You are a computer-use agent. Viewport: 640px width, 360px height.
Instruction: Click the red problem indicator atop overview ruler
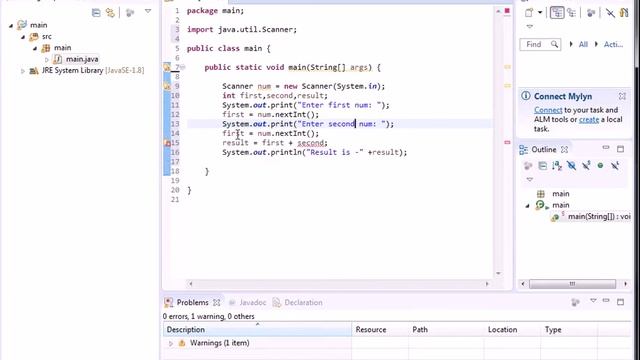click(x=507, y=11)
